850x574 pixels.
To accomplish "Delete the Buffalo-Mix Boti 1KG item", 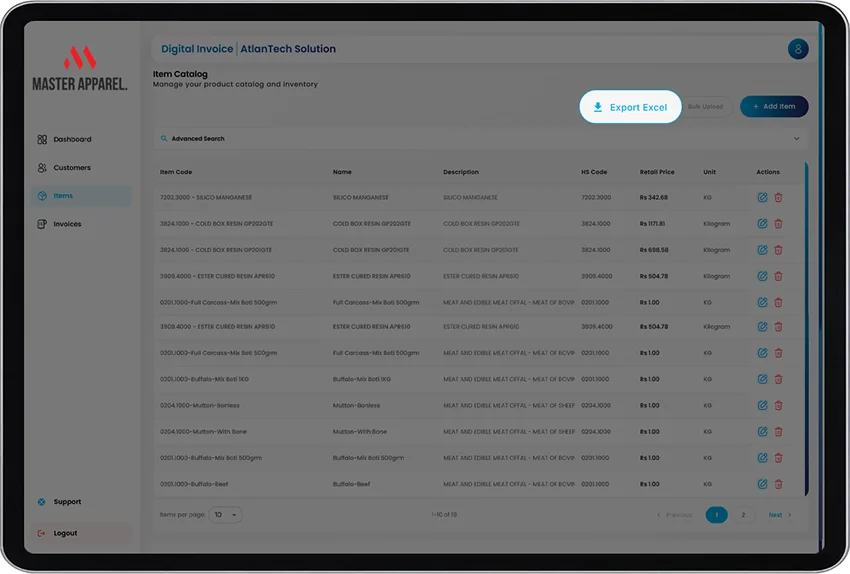I will point(778,379).
